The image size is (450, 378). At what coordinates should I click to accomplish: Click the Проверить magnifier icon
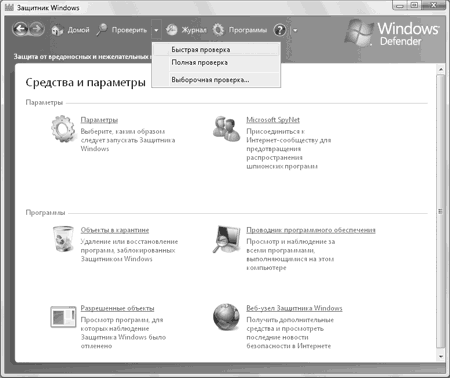[102, 30]
